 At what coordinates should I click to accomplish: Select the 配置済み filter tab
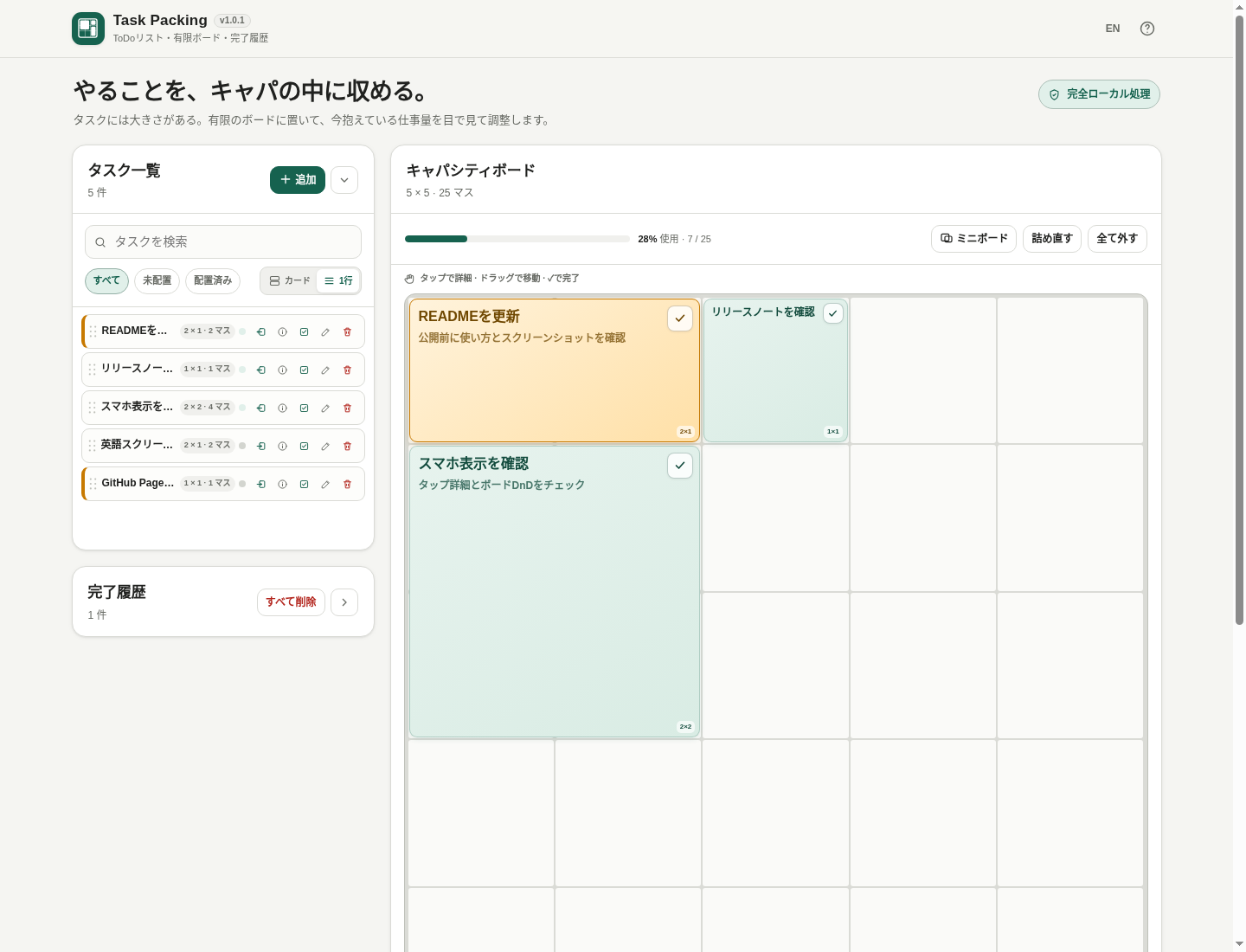(x=213, y=281)
